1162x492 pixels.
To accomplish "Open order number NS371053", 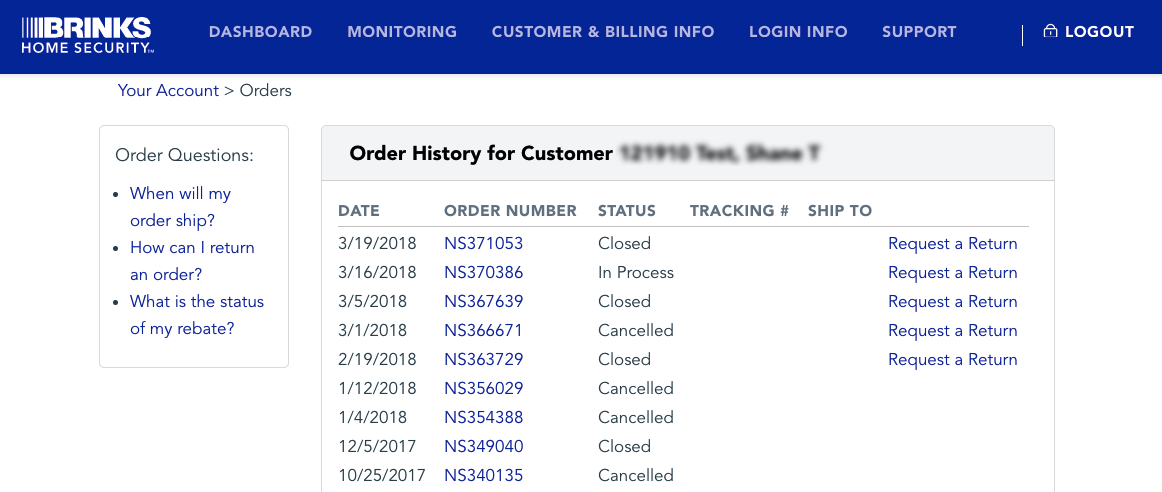I will (483, 243).
